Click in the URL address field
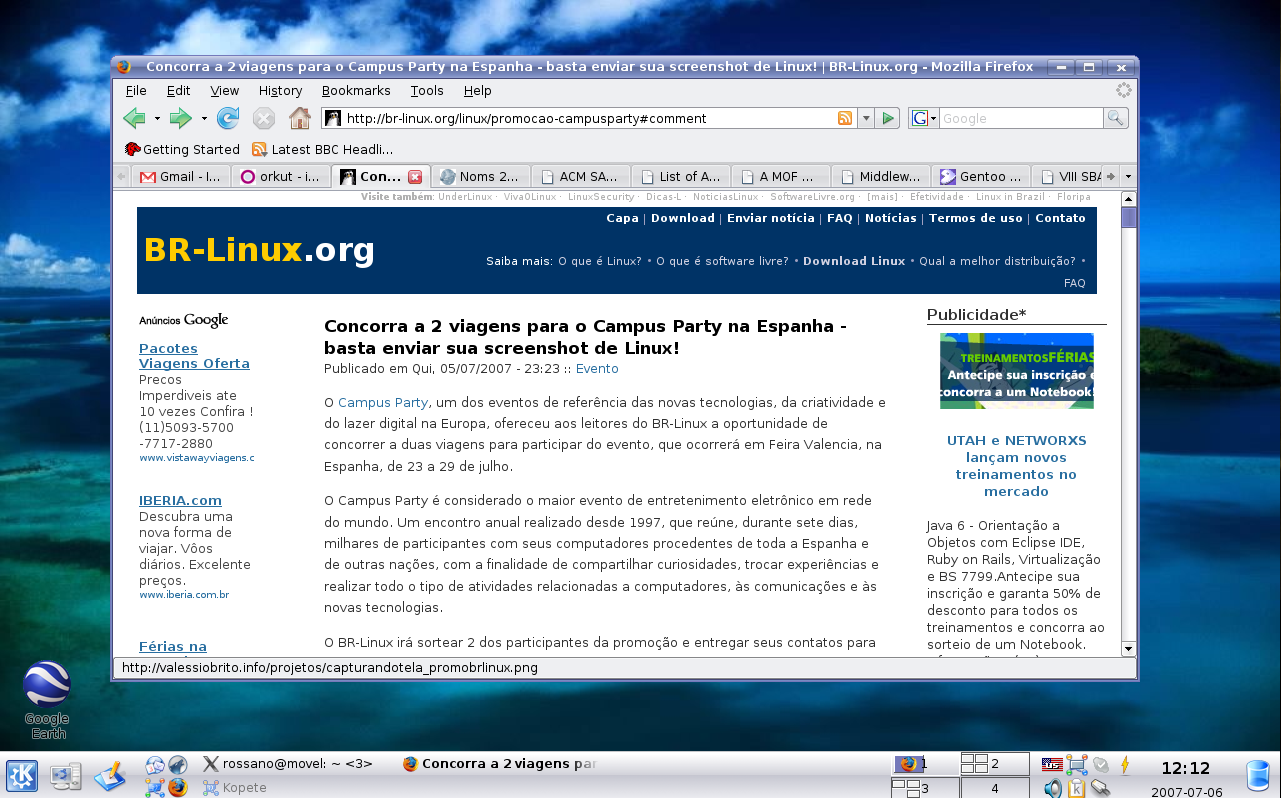Screen dimensions: 1281x798 (x=590, y=118)
